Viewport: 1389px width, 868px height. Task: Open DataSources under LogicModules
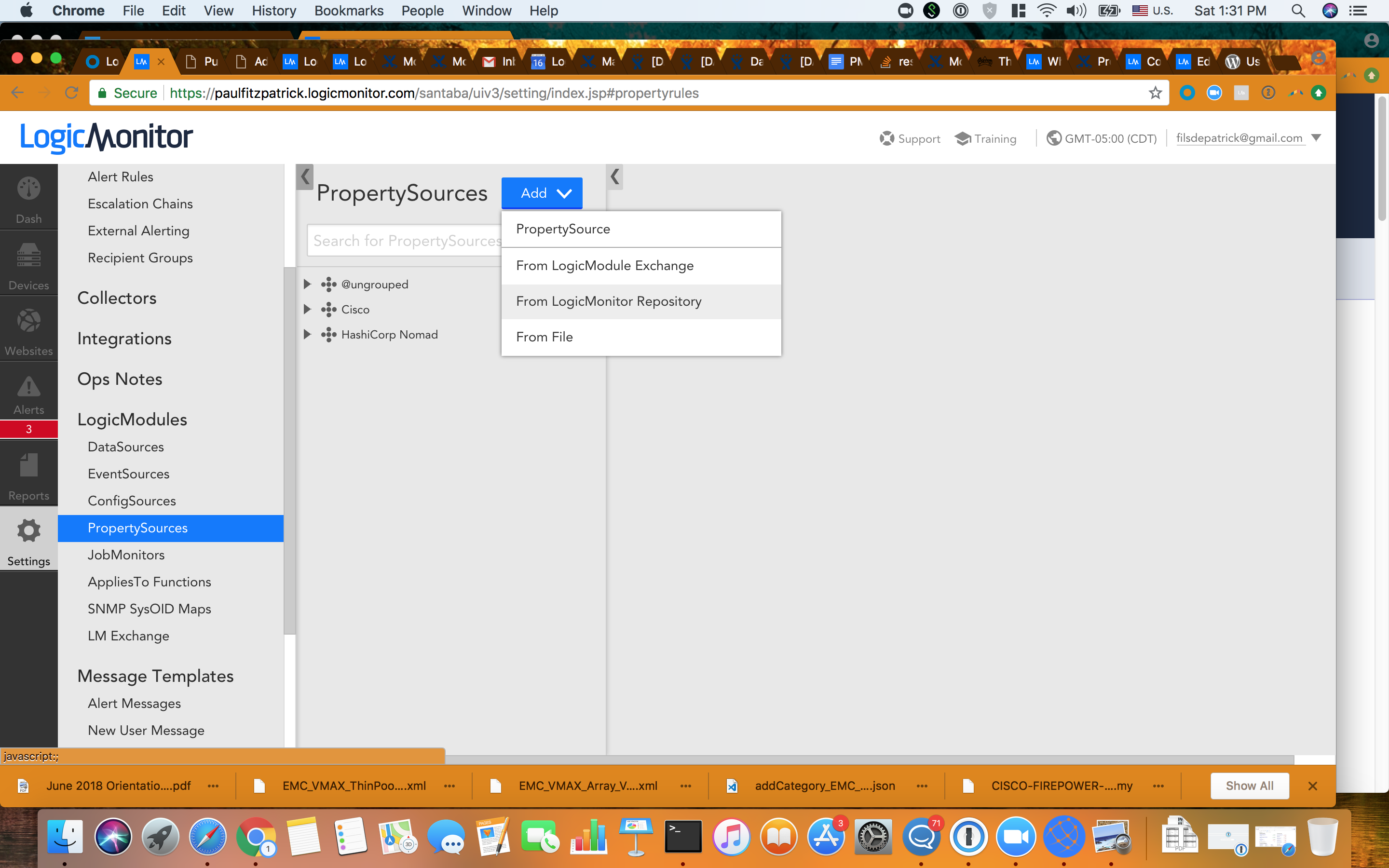126,447
